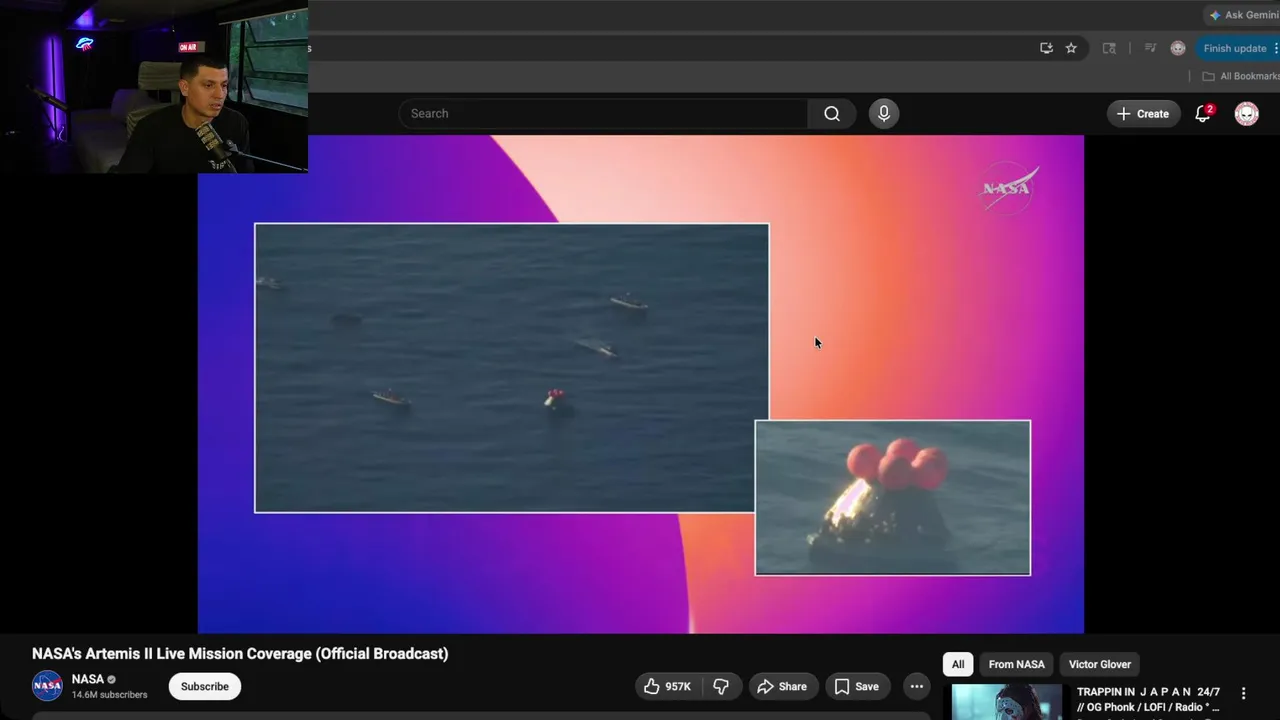Open the All Bookmarks folder

[1240, 76]
